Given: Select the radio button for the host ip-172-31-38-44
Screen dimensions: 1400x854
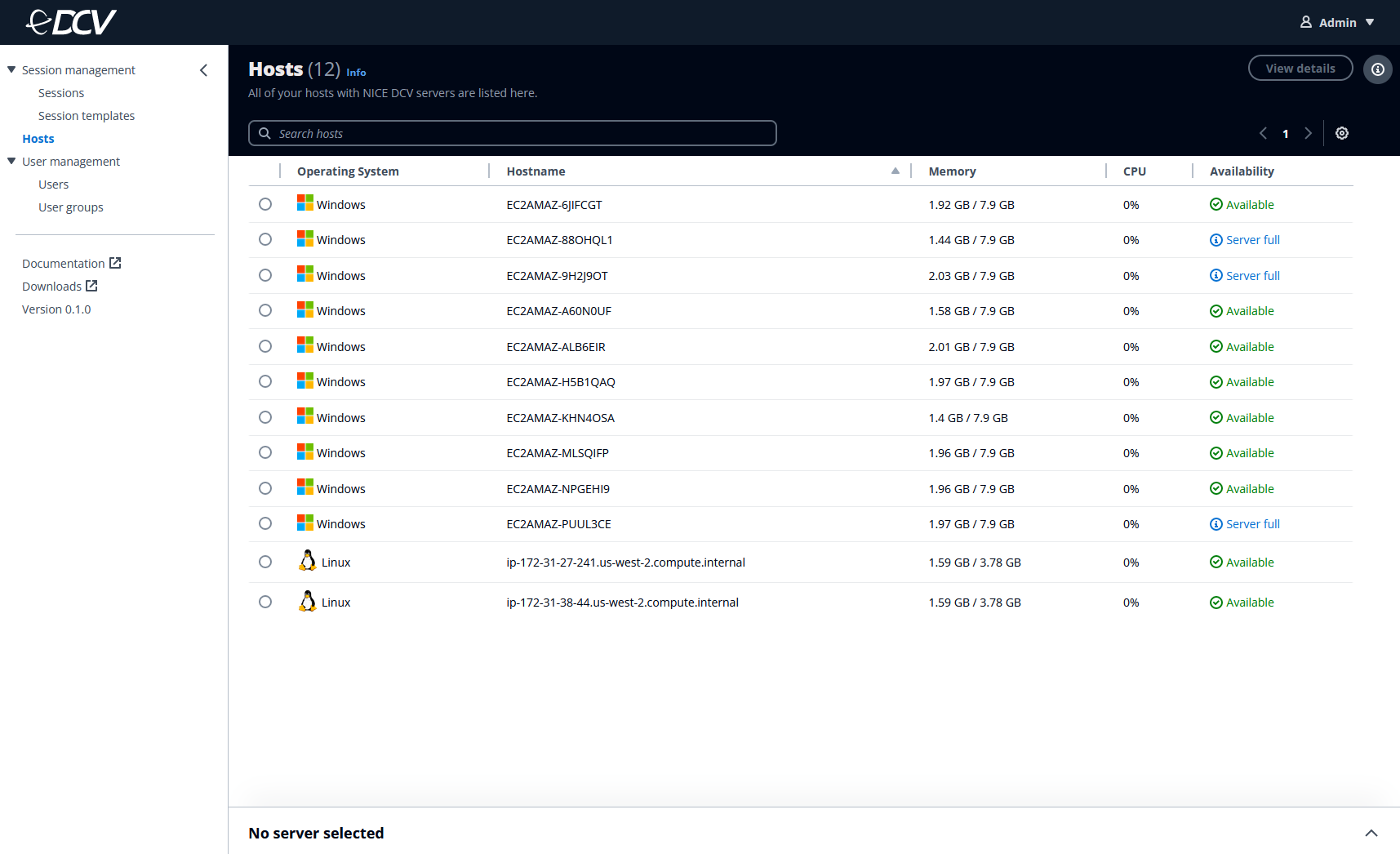Looking at the screenshot, I should (x=264, y=601).
